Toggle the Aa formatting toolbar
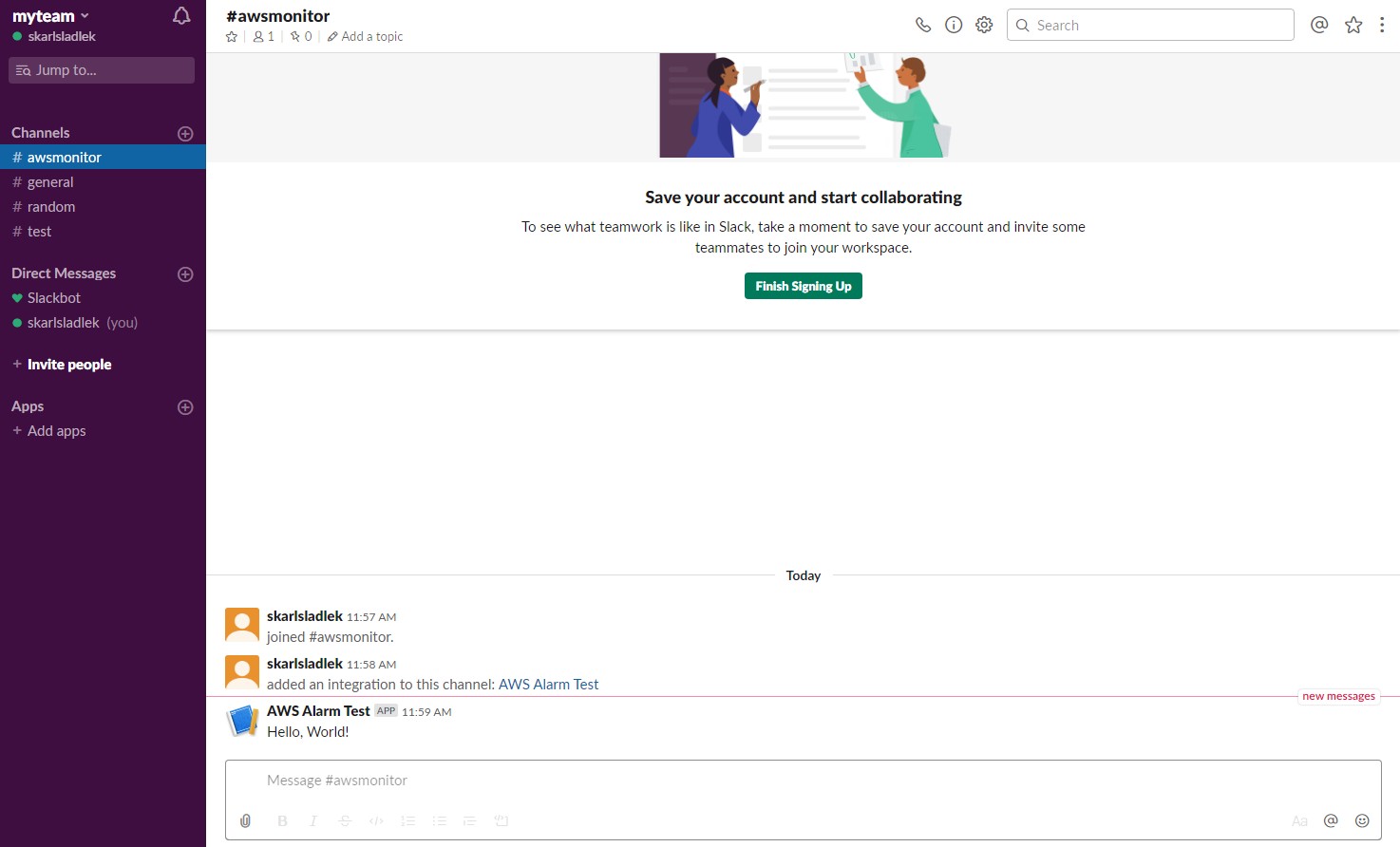The height and width of the screenshot is (847, 1400). (1299, 821)
